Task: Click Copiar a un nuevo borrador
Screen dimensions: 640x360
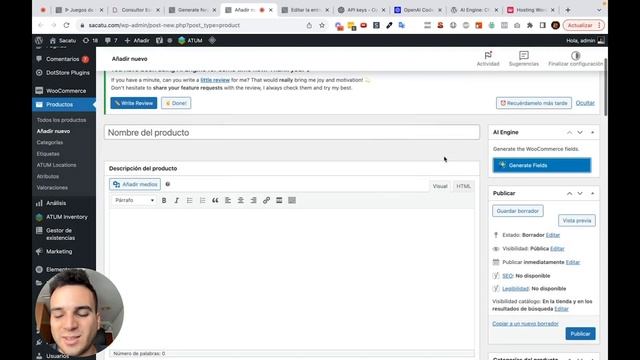Action: (525, 324)
